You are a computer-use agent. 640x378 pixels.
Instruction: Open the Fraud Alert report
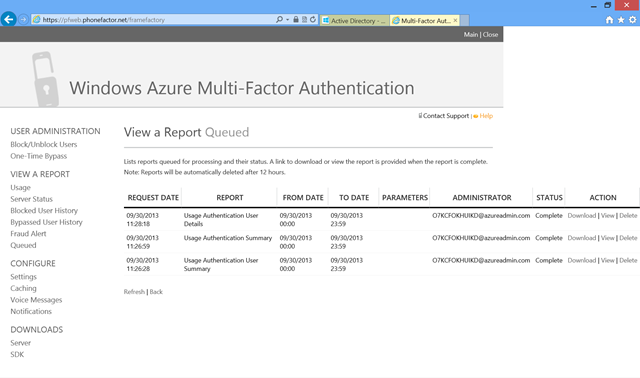28,233
